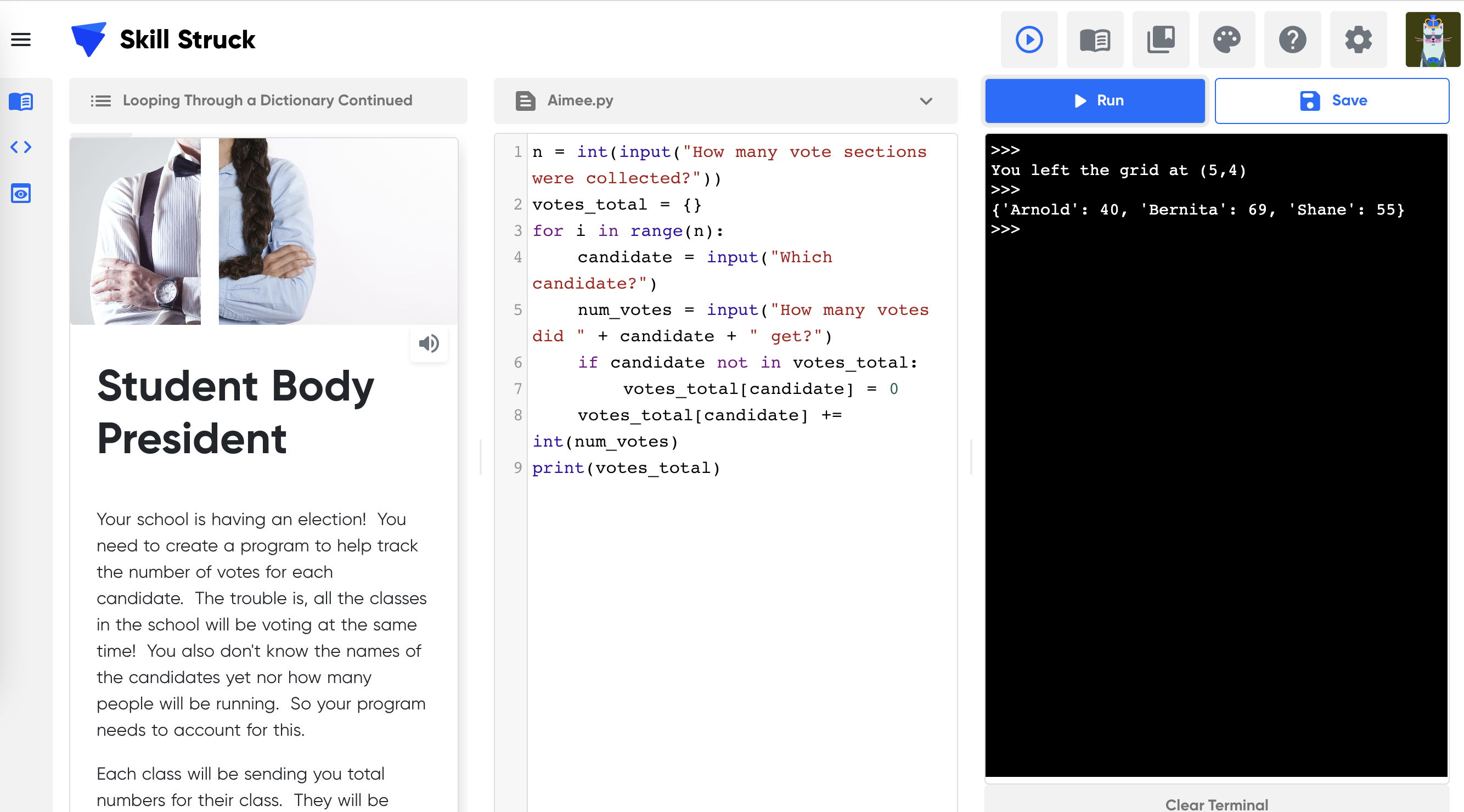Click the play circle icon in top toolbar
The width and height of the screenshot is (1464, 812).
click(1029, 40)
